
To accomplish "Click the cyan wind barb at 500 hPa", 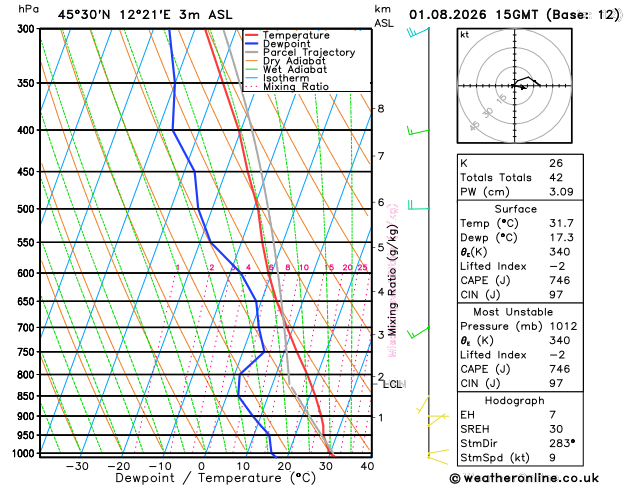I will pos(418,205).
